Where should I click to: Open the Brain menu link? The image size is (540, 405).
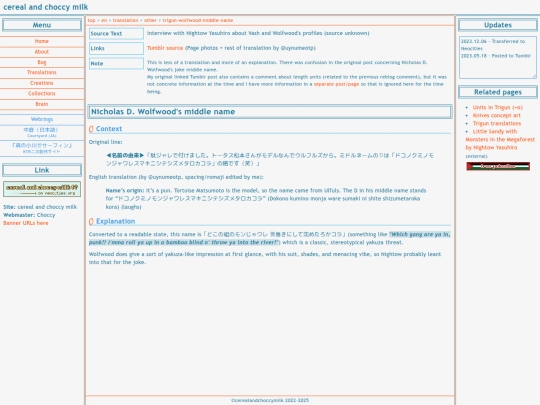pos(42,104)
